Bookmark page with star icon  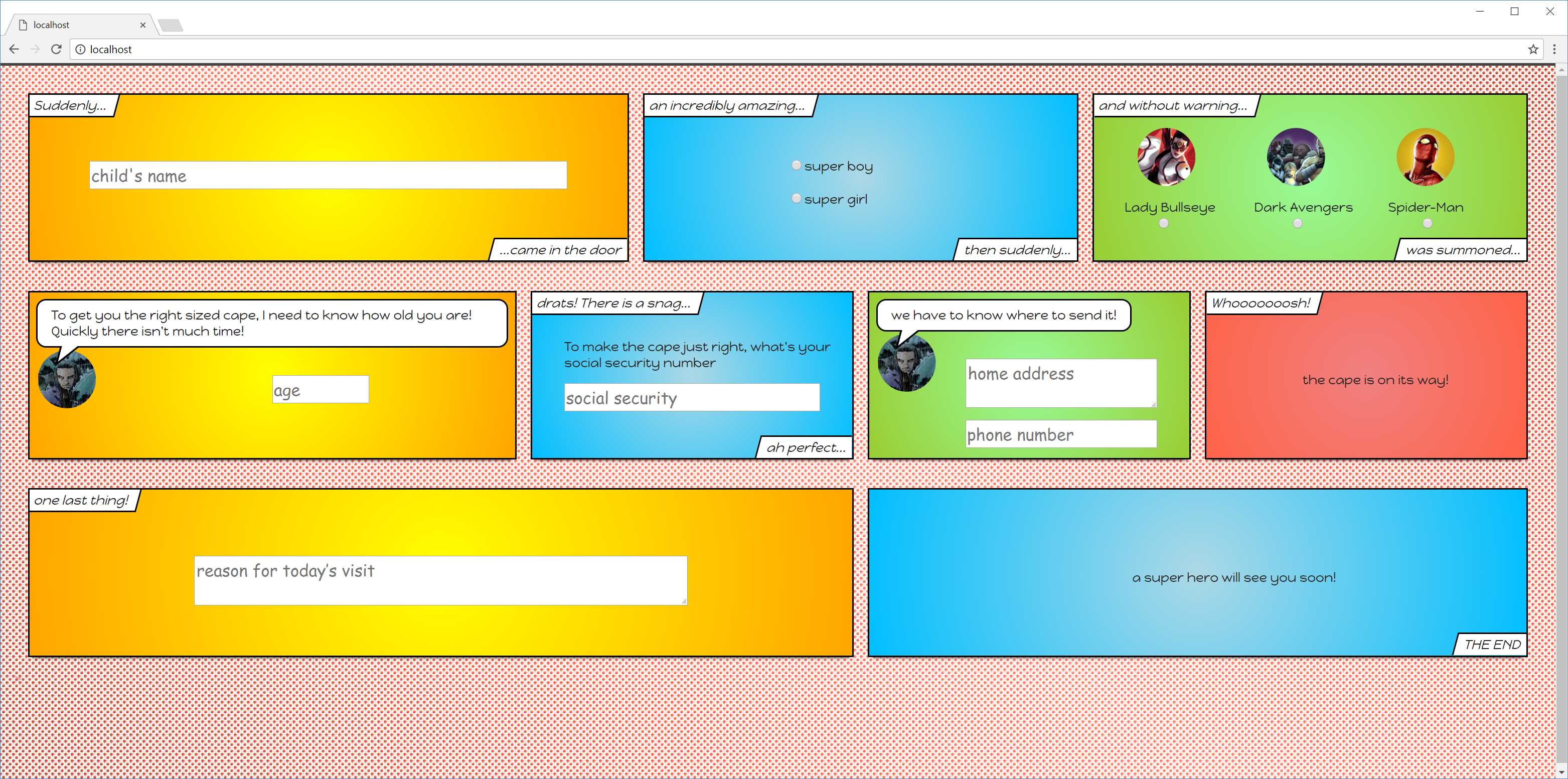pyautogui.click(x=1533, y=49)
